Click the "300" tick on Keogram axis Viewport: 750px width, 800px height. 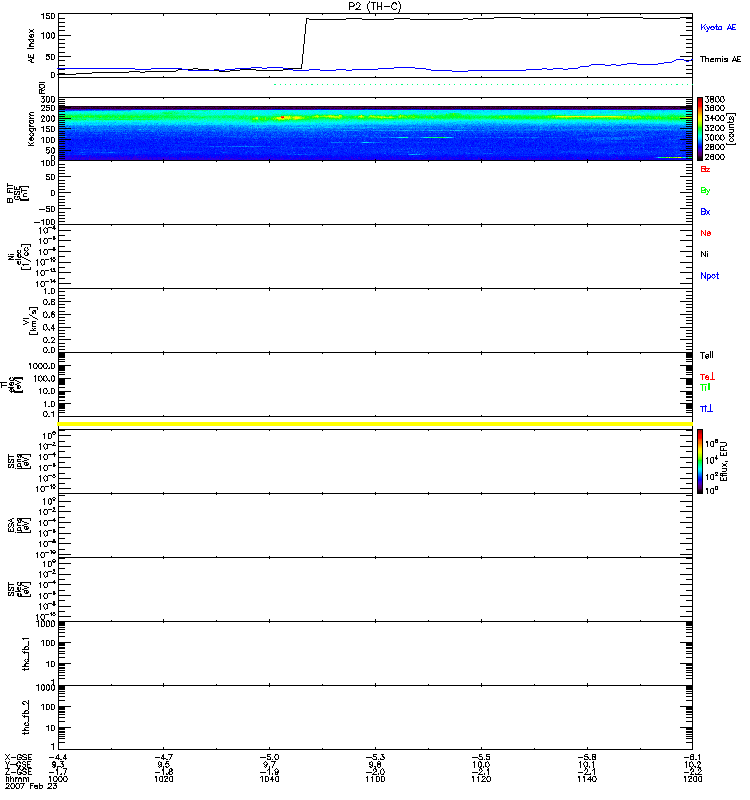click(x=48, y=99)
